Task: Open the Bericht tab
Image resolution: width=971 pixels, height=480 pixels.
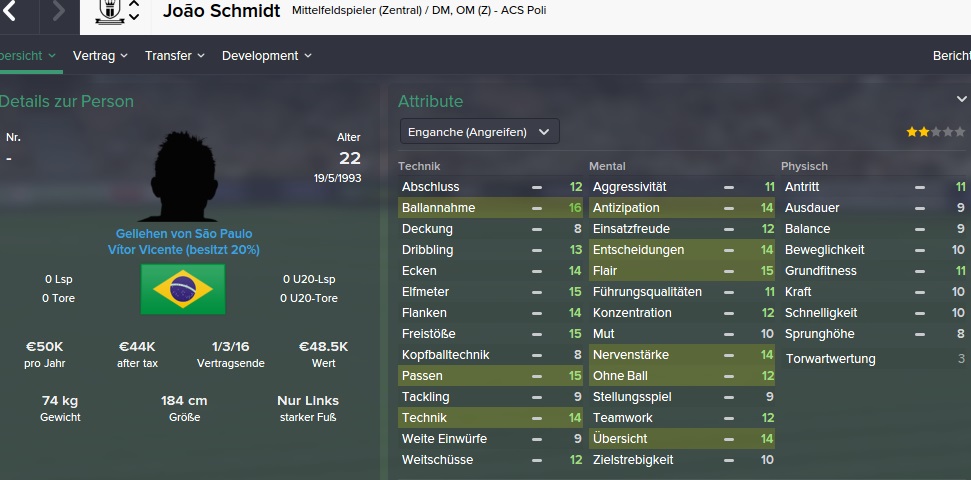Action: (951, 56)
